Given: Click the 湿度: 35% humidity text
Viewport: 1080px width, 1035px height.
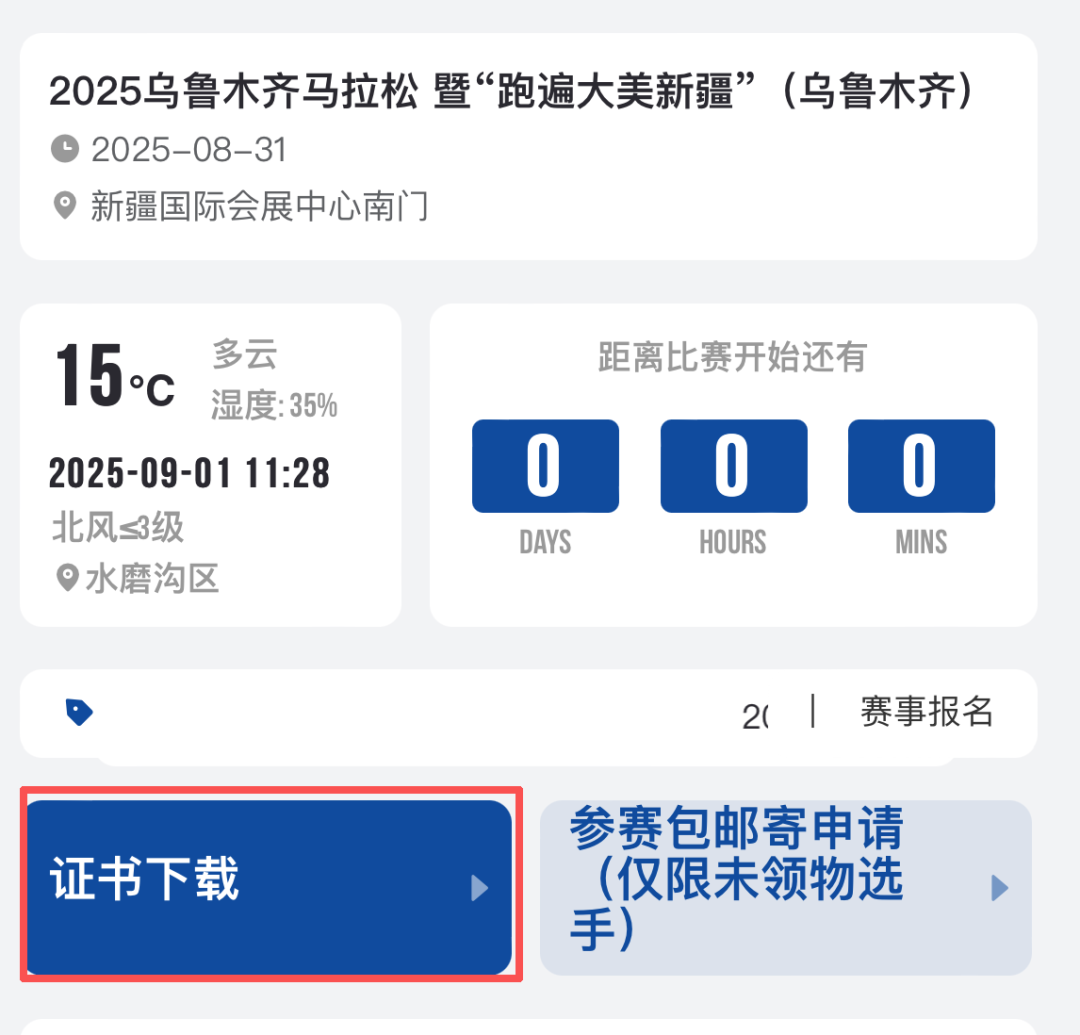Looking at the screenshot, I should [274, 405].
